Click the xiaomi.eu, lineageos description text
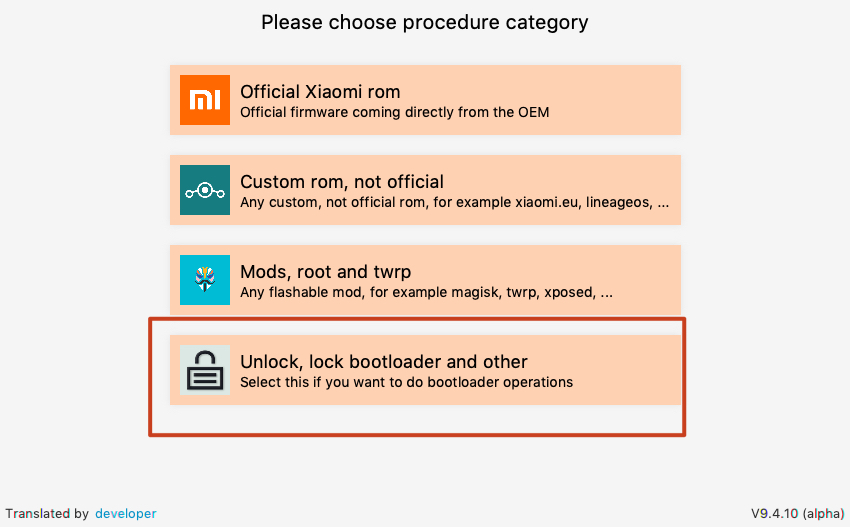850x527 pixels. pyautogui.click(x=455, y=202)
